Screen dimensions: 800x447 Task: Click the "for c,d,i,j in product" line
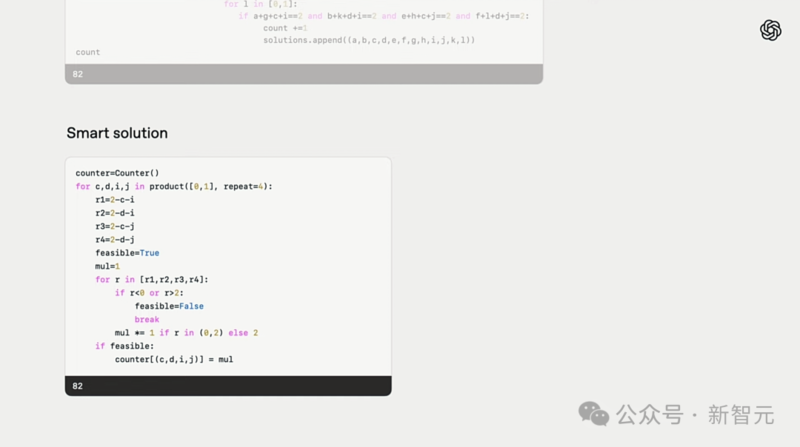click(x=173, y=186)
